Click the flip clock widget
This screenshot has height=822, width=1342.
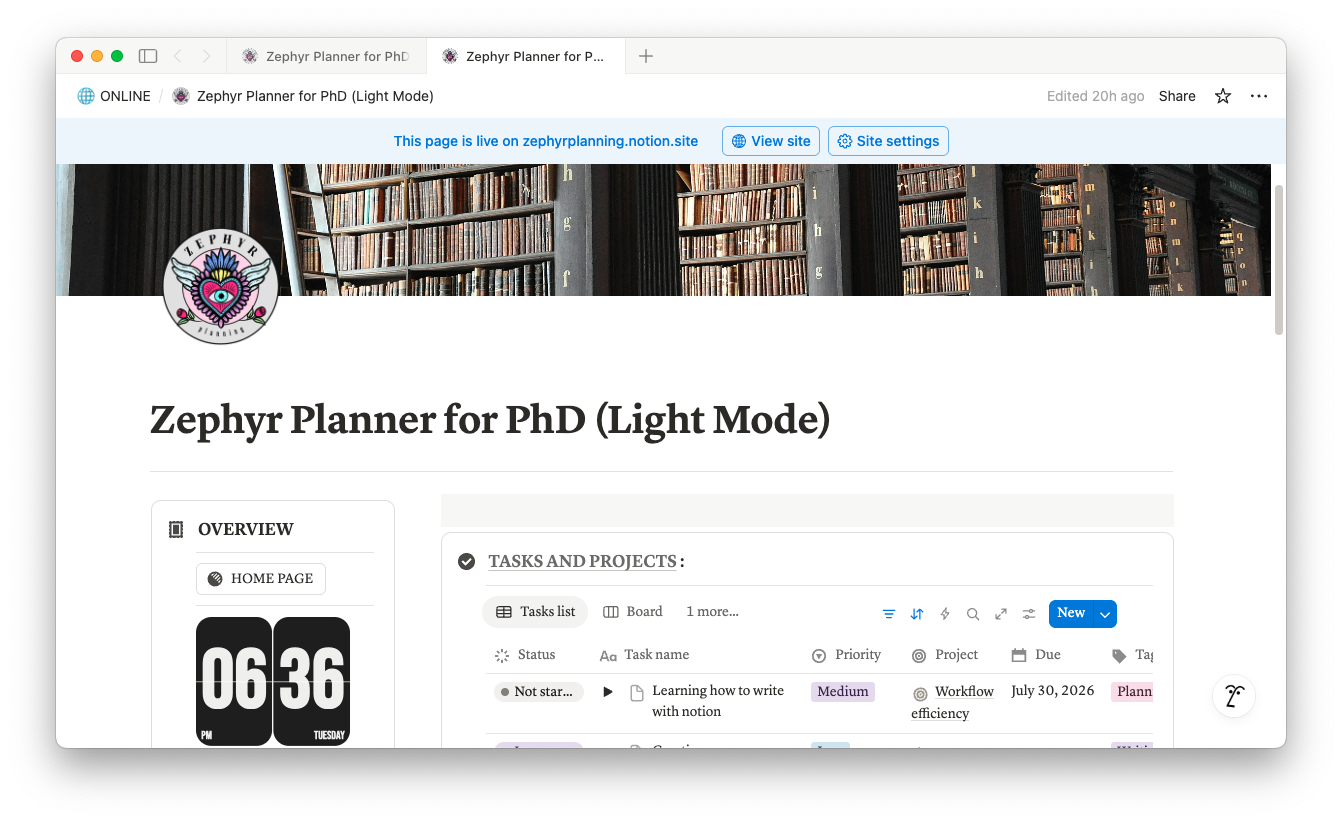point(273,681)
